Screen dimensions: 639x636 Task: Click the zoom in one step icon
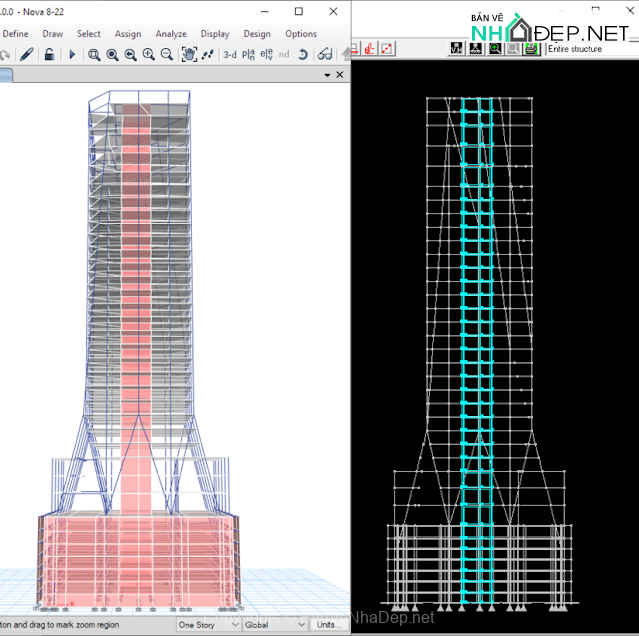pyautogui.click(x=149, y=54)
